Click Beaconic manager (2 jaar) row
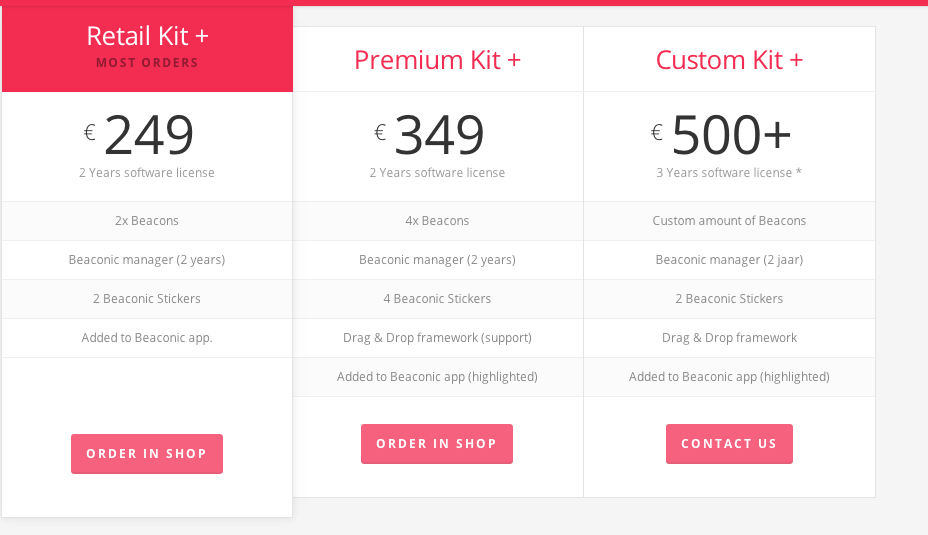This screenshot has height=535, width=928. [x=729, y=260]
